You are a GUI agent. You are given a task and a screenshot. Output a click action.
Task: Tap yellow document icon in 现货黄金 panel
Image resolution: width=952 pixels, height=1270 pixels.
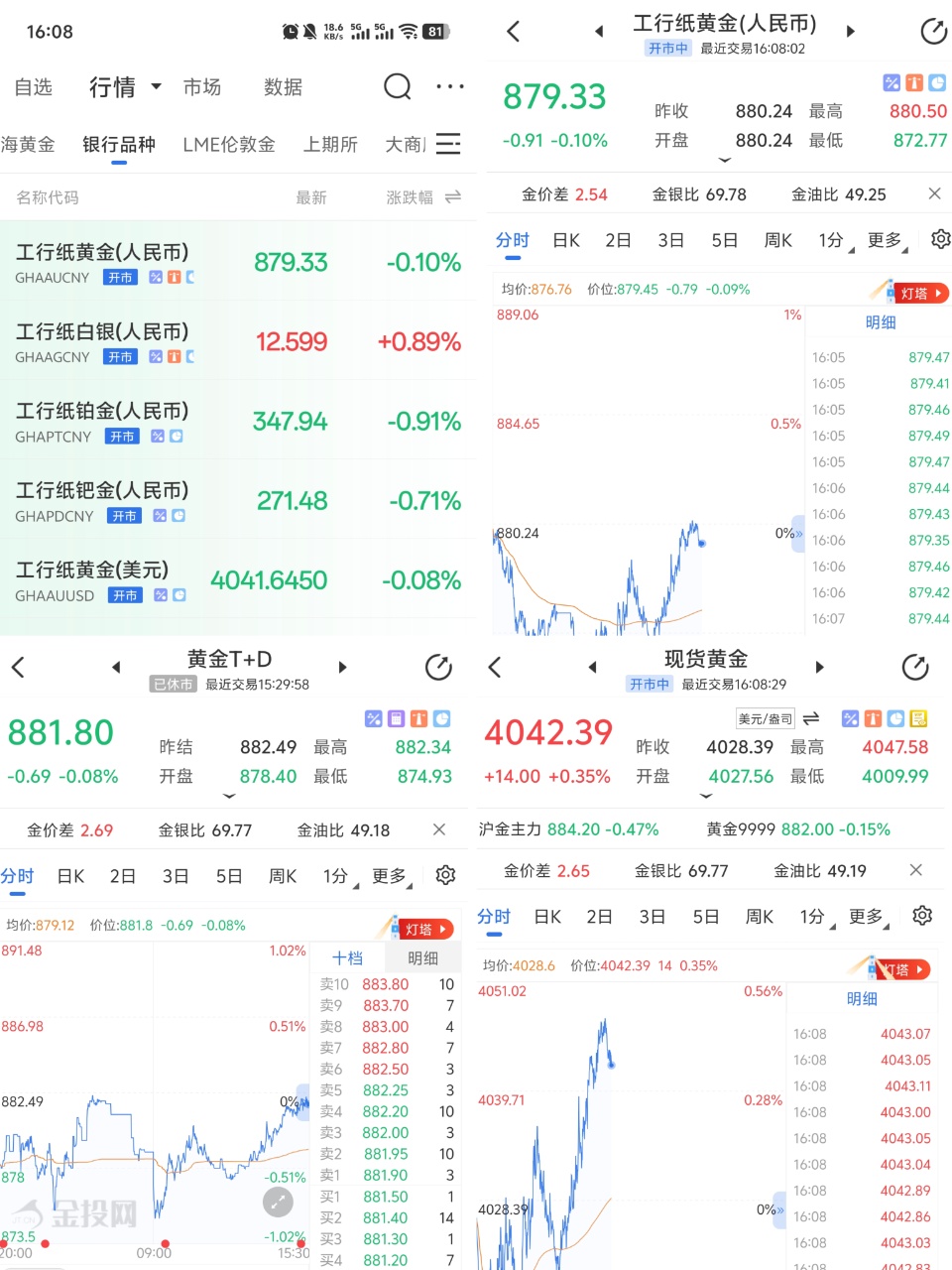(x=918, y=718)
